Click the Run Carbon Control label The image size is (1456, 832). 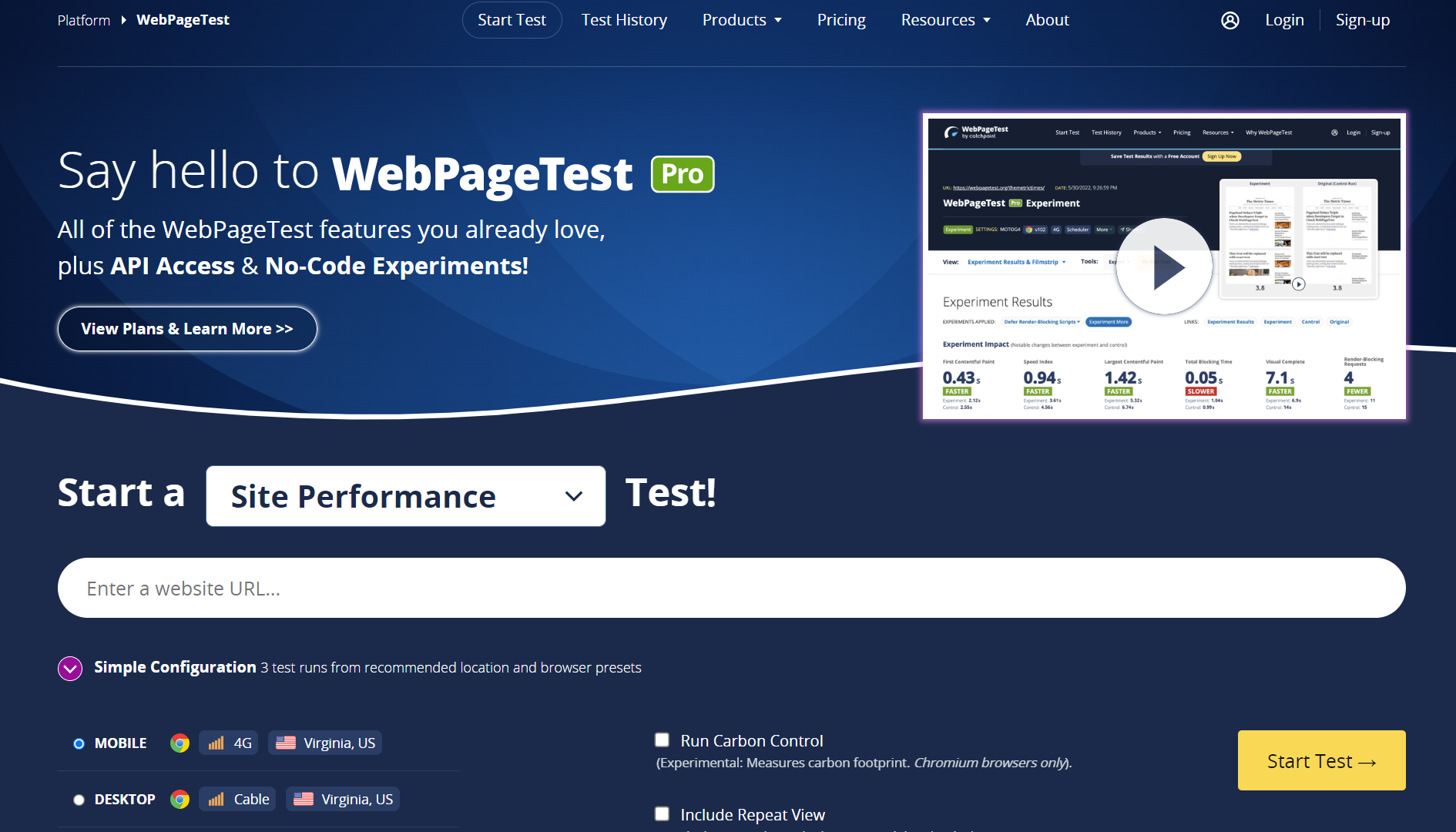[752, 740]
